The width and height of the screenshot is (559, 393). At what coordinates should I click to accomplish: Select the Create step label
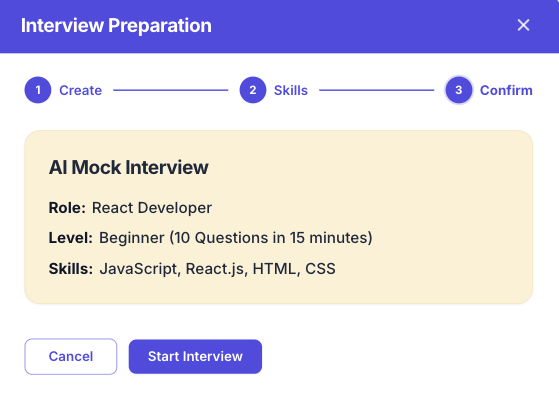tap(81, 90)
